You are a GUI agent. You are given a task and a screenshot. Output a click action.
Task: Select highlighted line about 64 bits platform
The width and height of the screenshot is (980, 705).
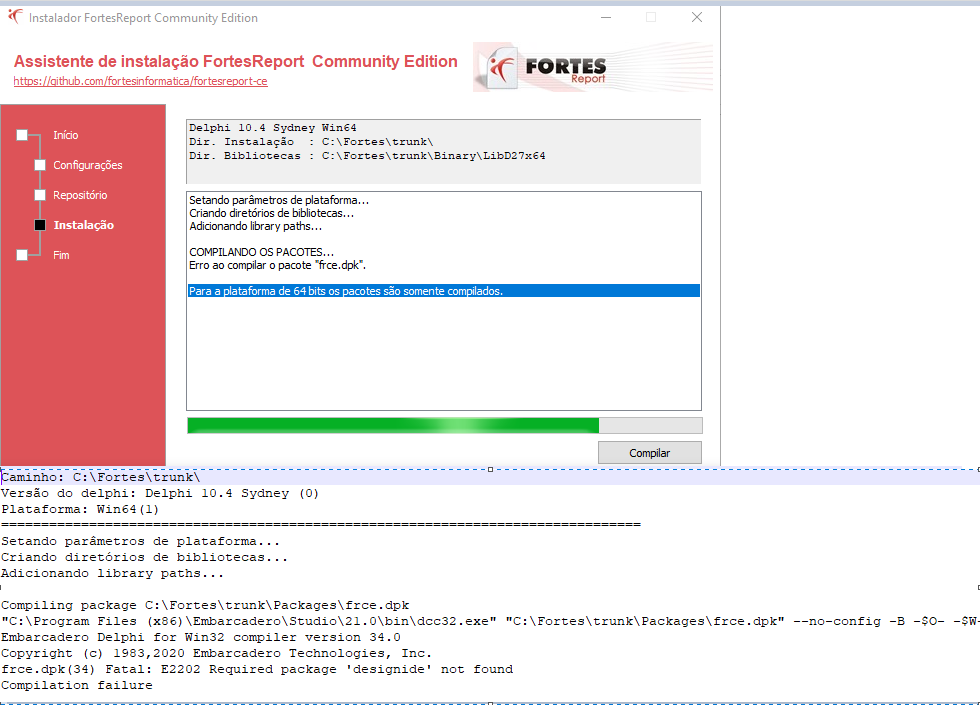coord(444,291)
